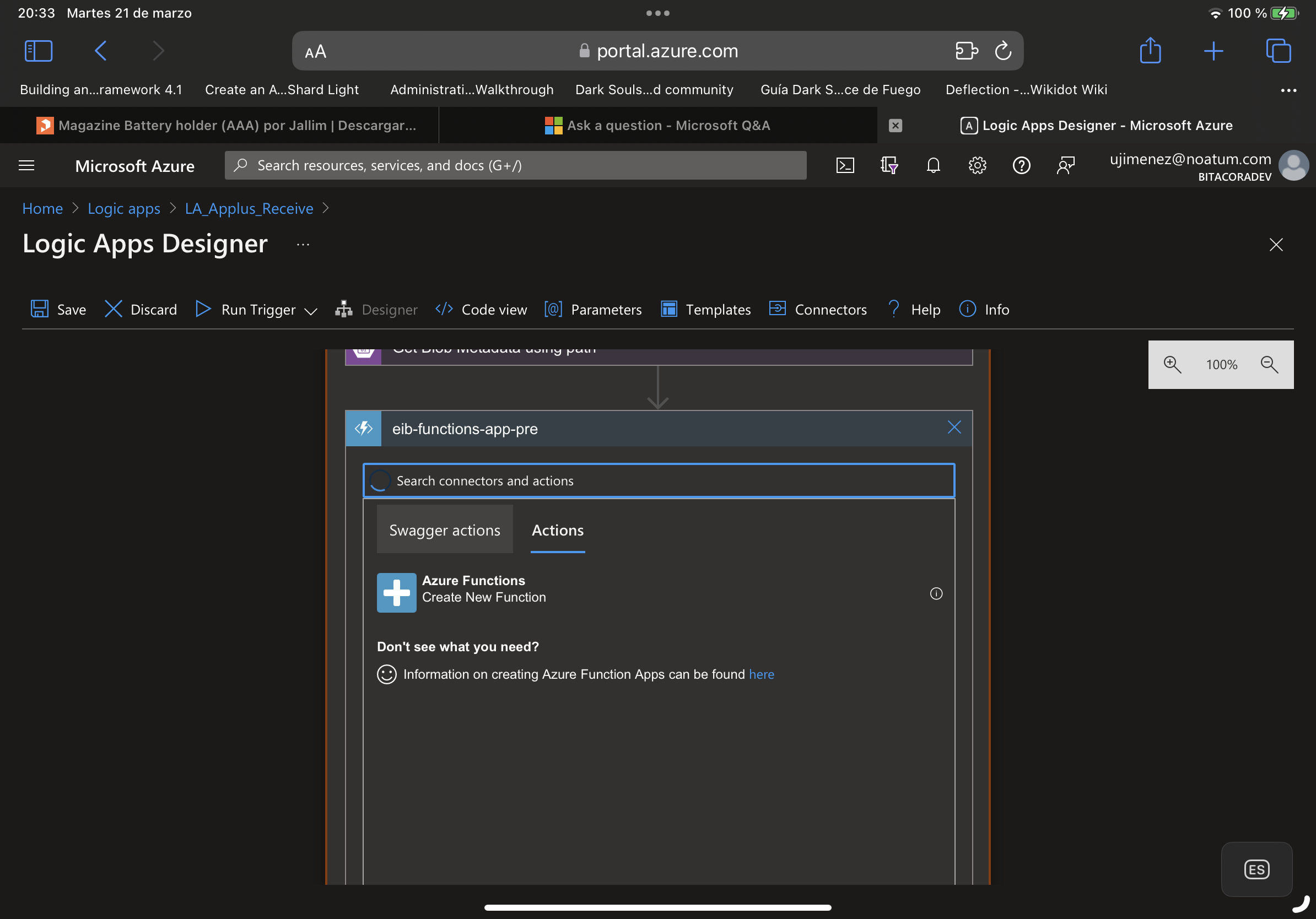This screenshot has width=1316, height=919.
Task: Discard logic app changes
Action: [141, 310]
